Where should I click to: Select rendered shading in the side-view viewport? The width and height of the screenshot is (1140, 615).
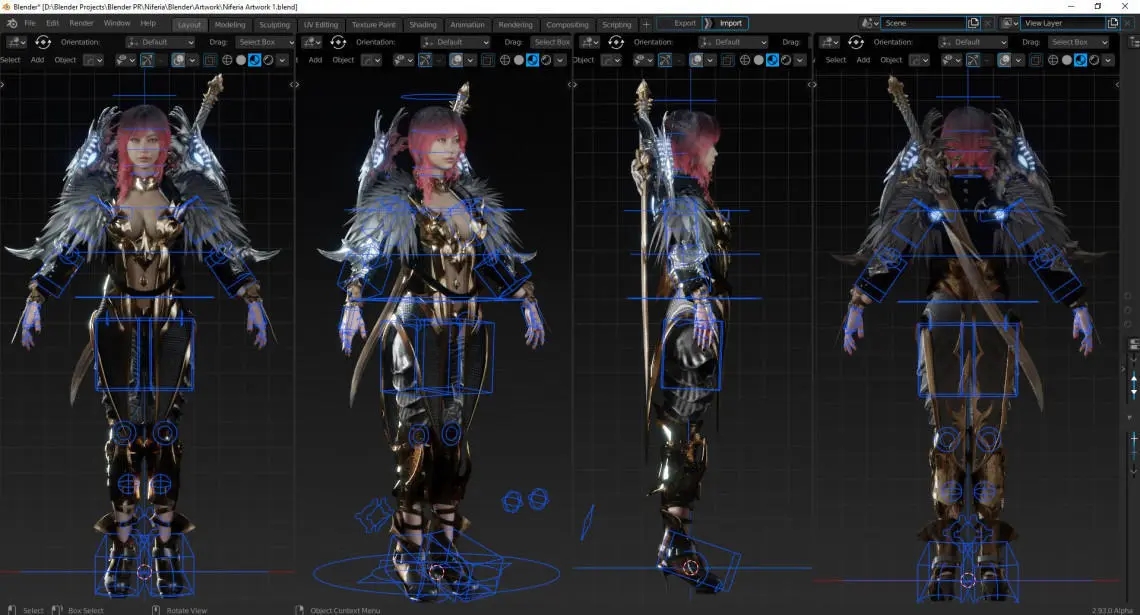tap(786, 60)
